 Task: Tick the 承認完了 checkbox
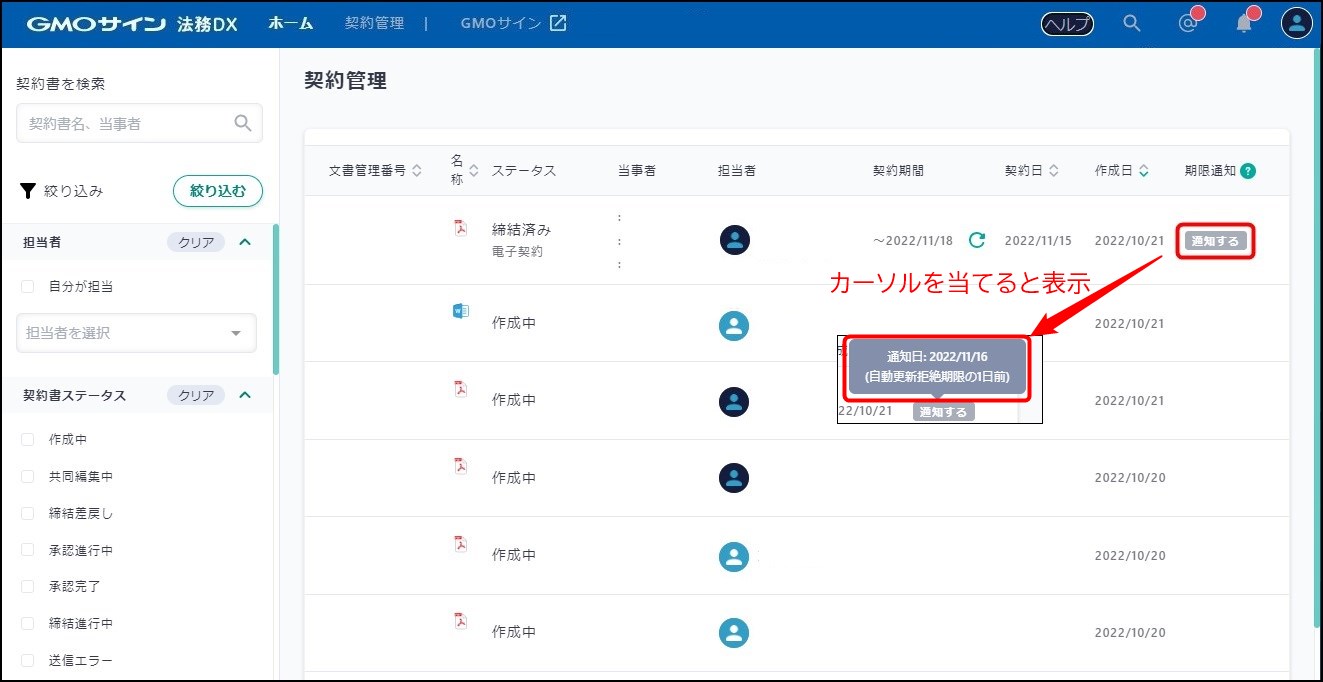(x=28, y=587)
